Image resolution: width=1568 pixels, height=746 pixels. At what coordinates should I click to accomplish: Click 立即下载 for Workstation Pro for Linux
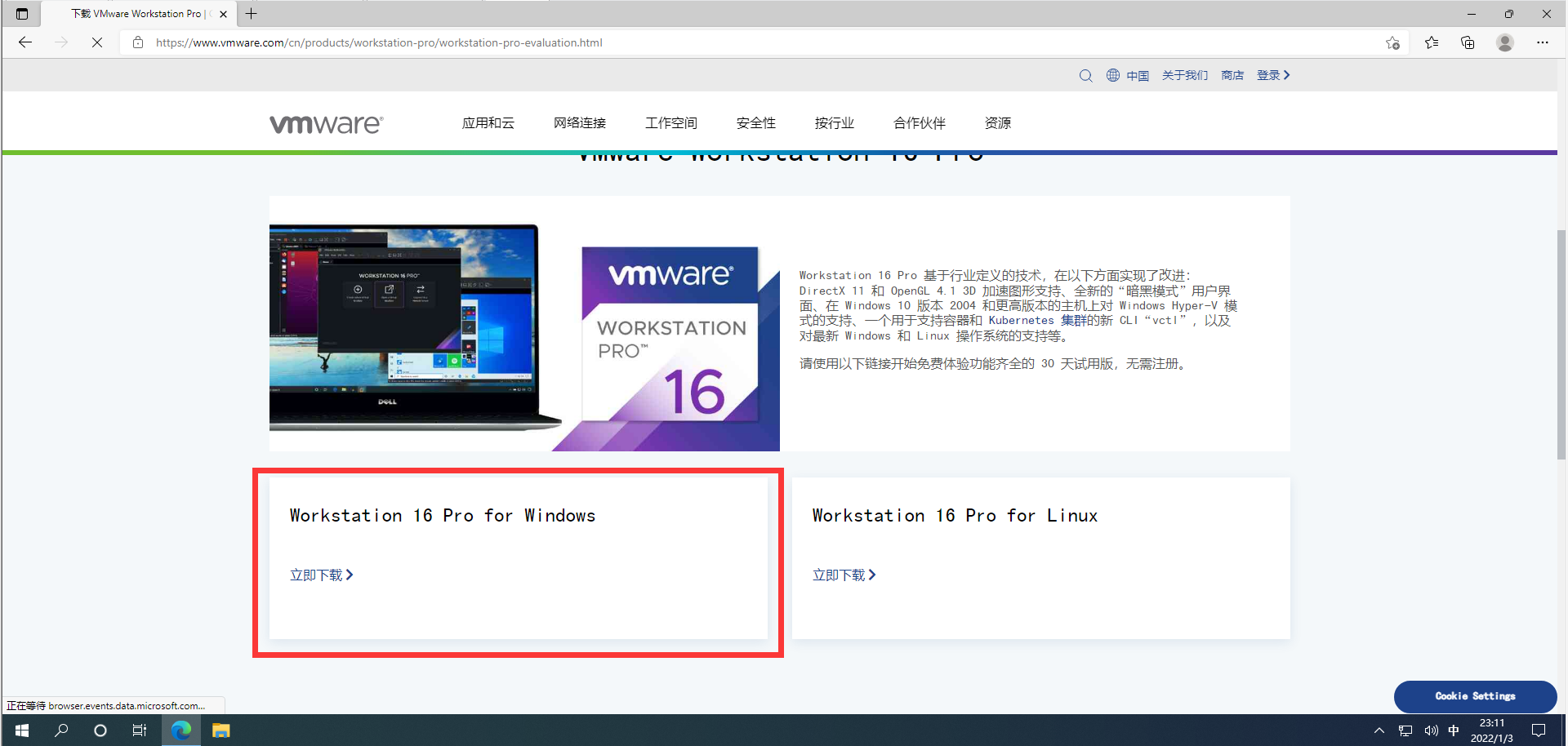click(x=844, y=575)
